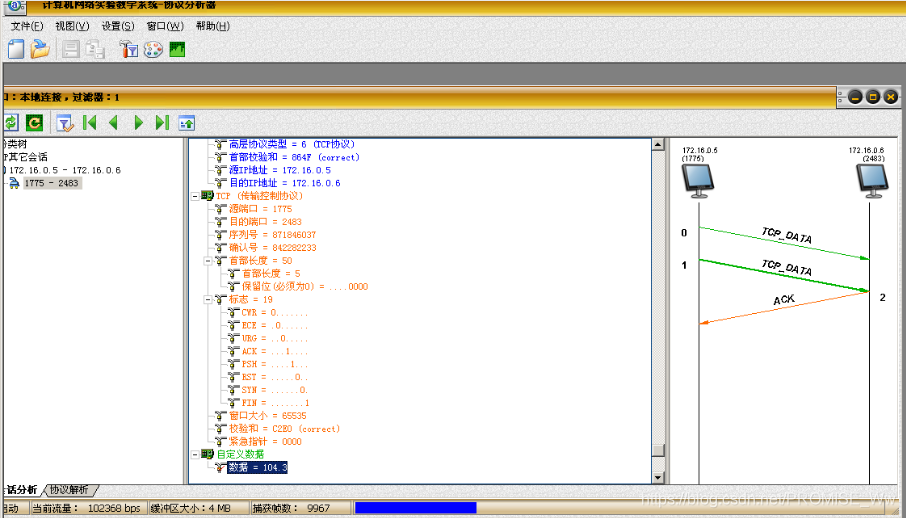This screenshot has width=906, height=518.
Task: Select the 数据 = 104.3 row
Action: point(257,467)
